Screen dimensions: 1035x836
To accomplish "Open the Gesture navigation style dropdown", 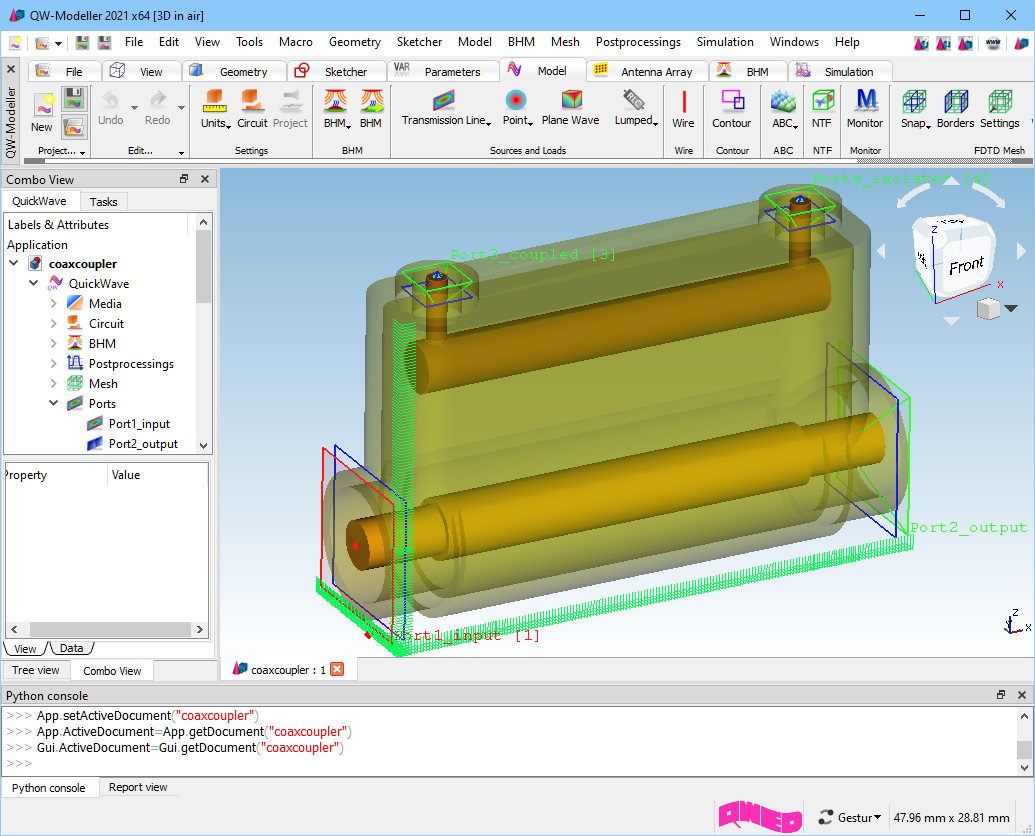I will click(x=850, y=818).
